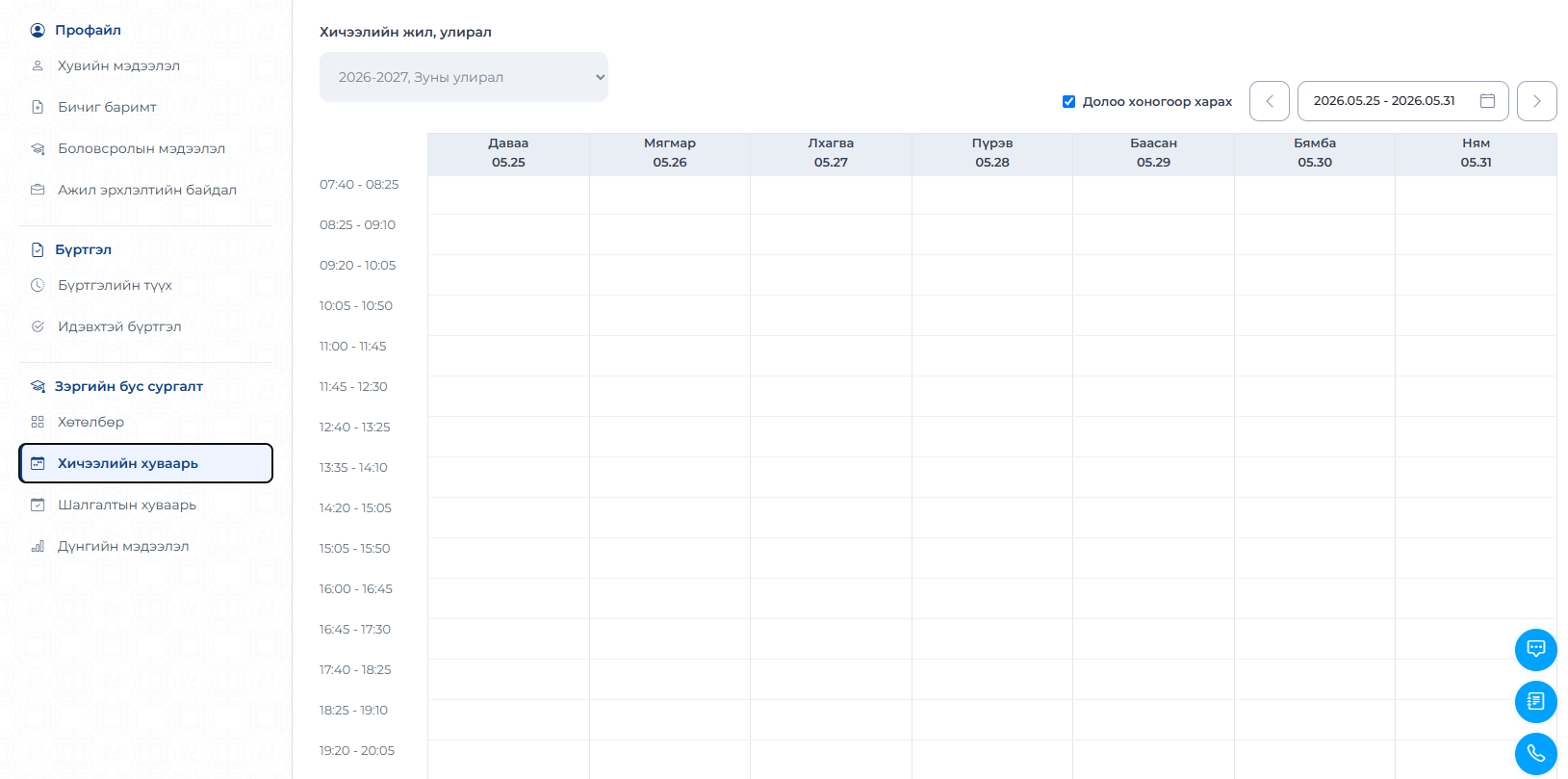
Task: Click the 12:40 - 13:25 time slot label
Action: [355, 428]
